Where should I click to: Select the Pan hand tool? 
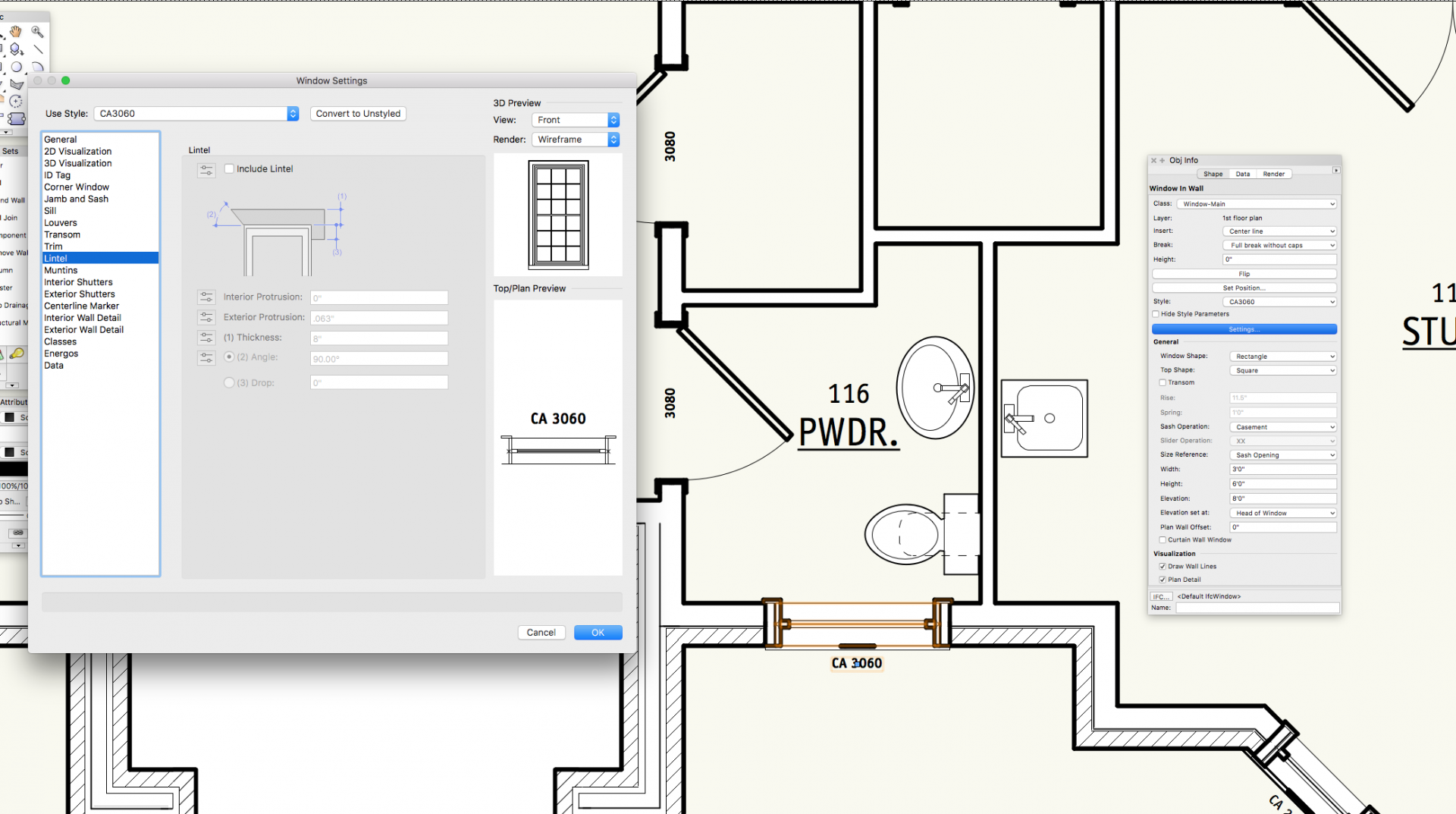pos(16,32)
